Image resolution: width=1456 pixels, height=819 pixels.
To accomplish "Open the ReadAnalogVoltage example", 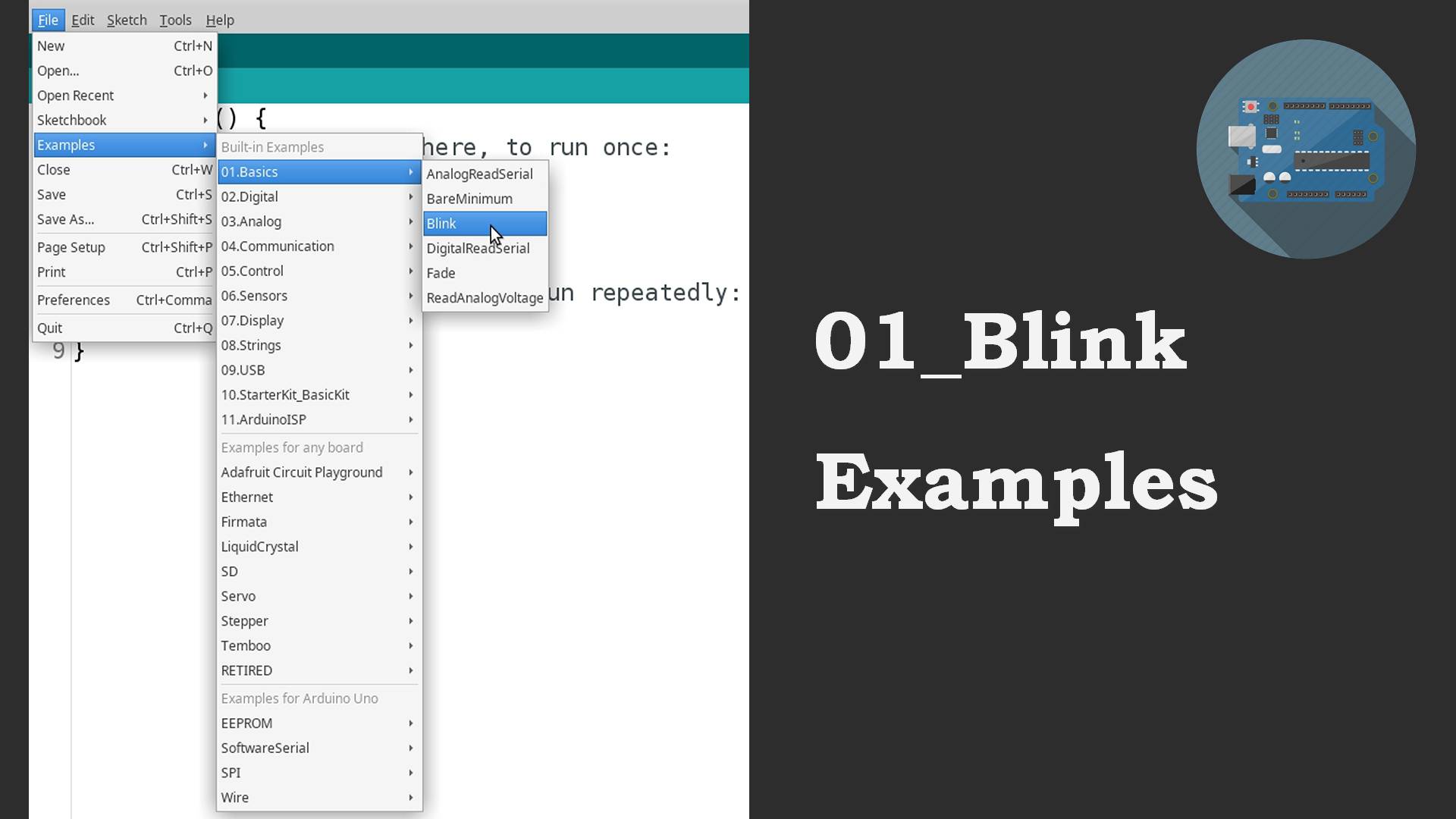I will click(485, 297).
